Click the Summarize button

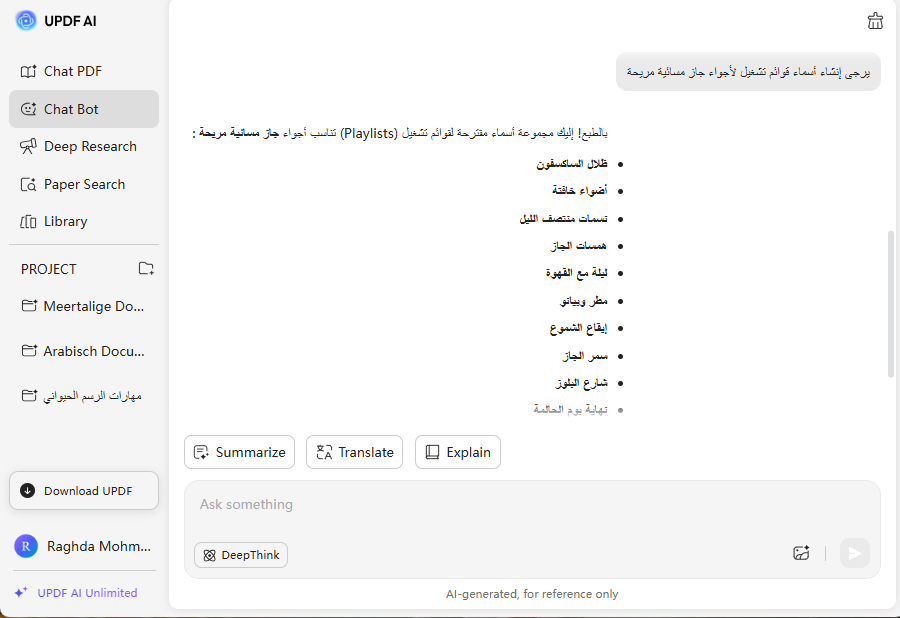(x=240, y=452)
